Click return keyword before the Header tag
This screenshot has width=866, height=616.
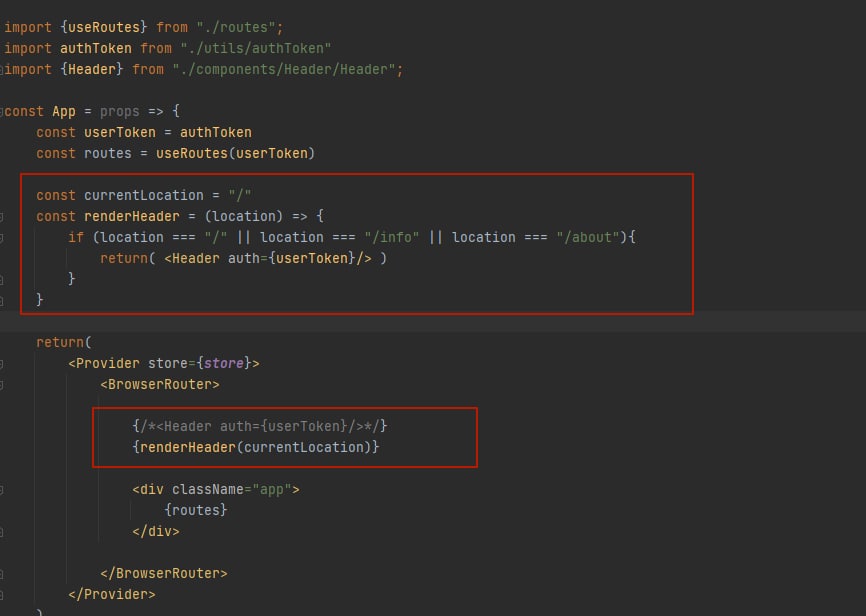124,258
